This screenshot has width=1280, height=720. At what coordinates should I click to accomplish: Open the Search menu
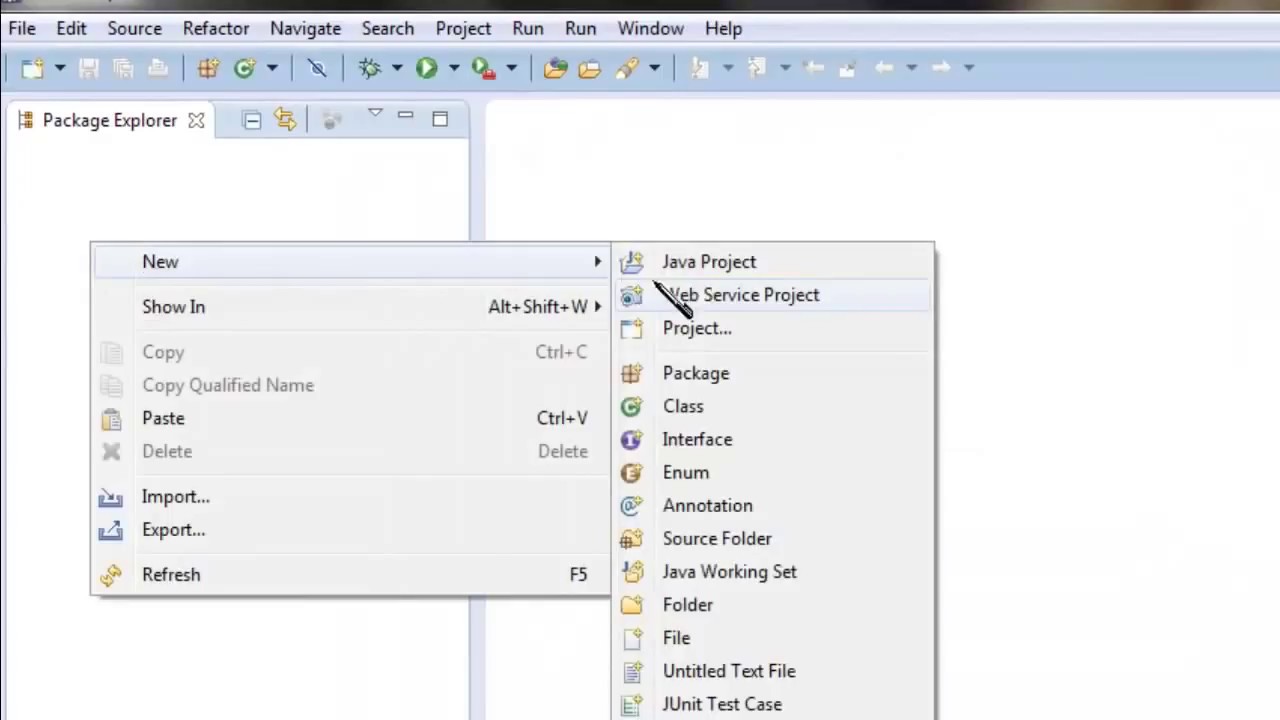[x=388, y=28]
